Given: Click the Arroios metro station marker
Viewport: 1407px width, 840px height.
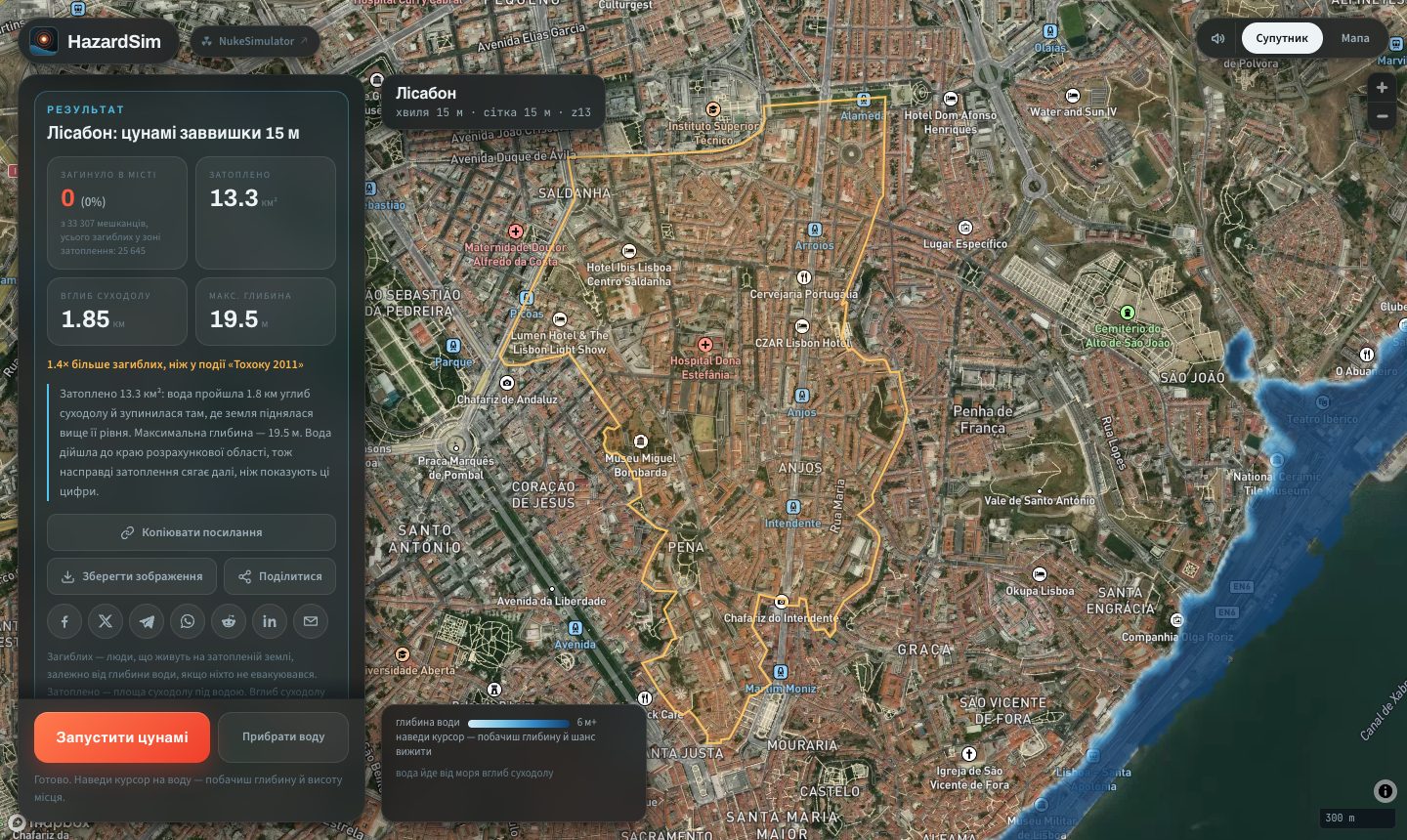Looking at the screenshot, I should [x=814, y=231].
